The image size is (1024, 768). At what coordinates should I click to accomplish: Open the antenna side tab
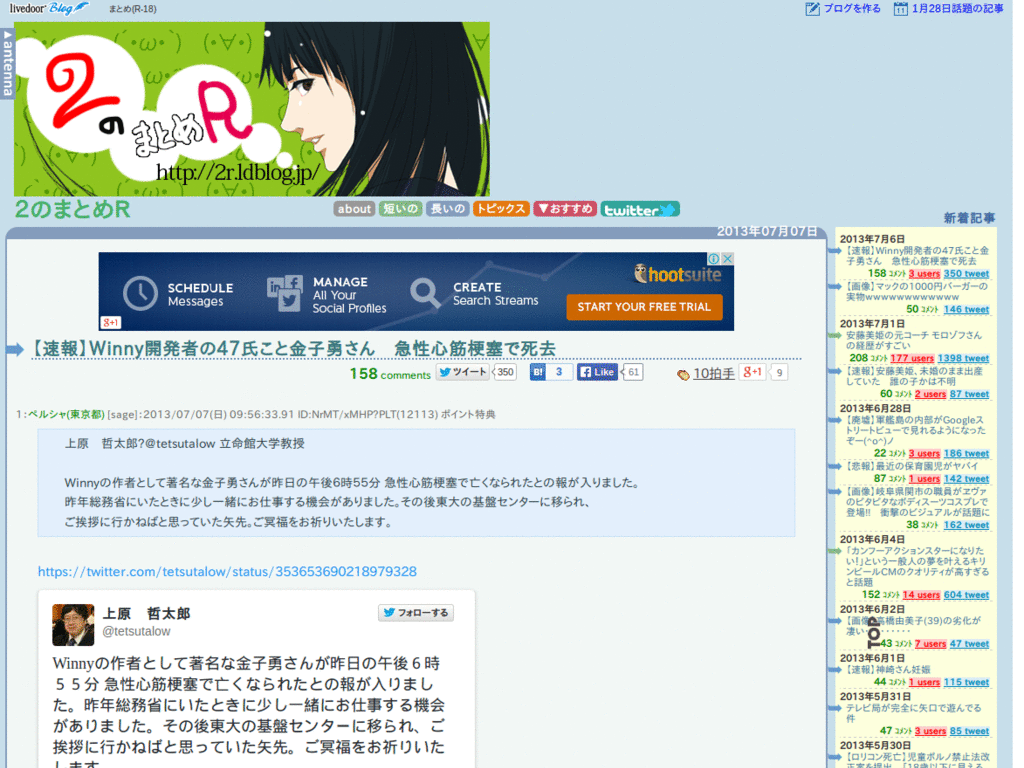tap(7, 63)
